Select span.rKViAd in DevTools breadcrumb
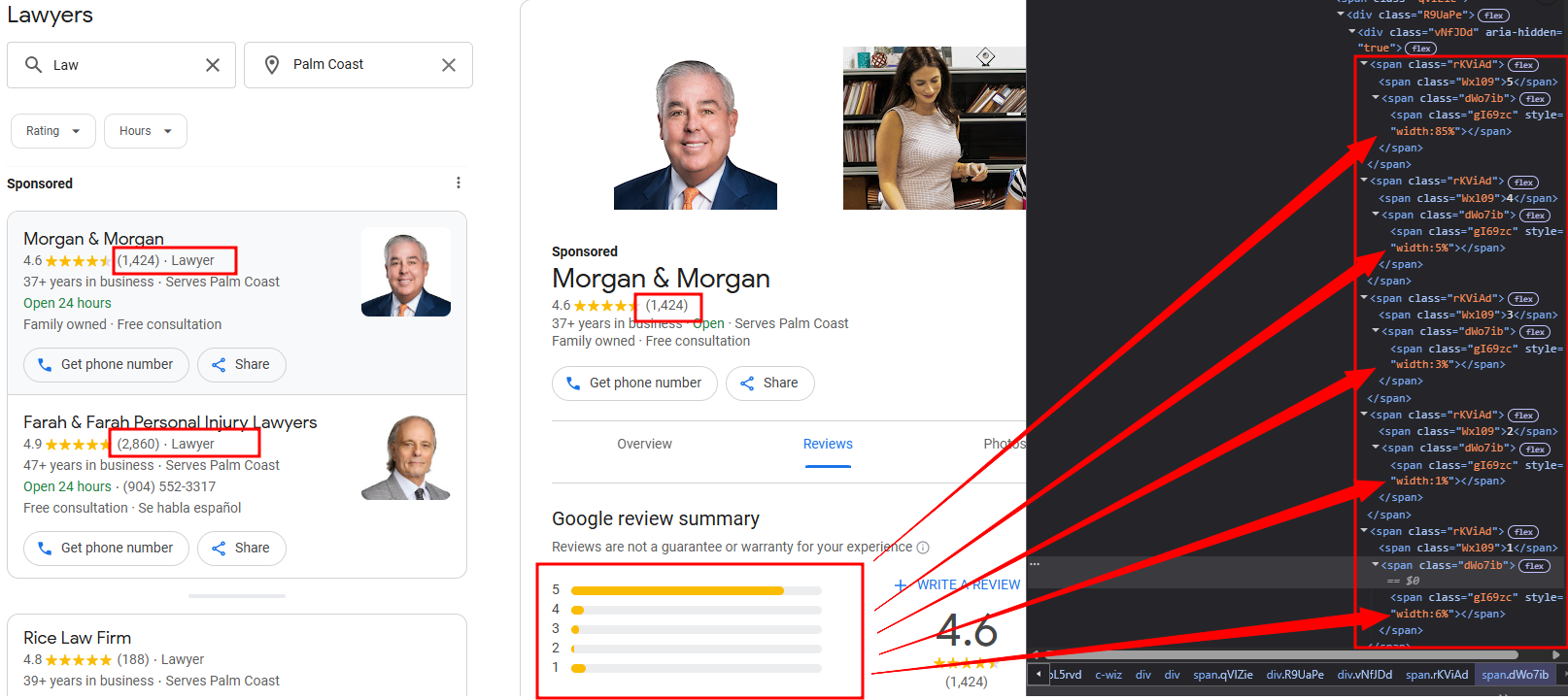 [x=1437, y=675]
